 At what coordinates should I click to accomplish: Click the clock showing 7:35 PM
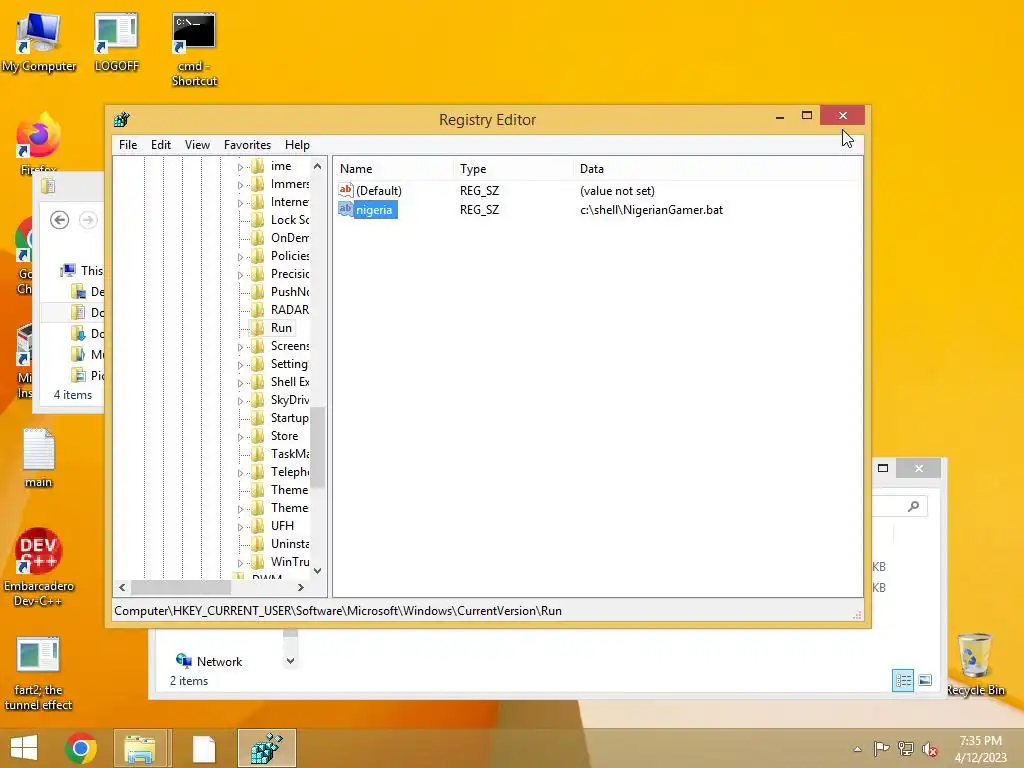pyautogui.click(x=980, y=741)
